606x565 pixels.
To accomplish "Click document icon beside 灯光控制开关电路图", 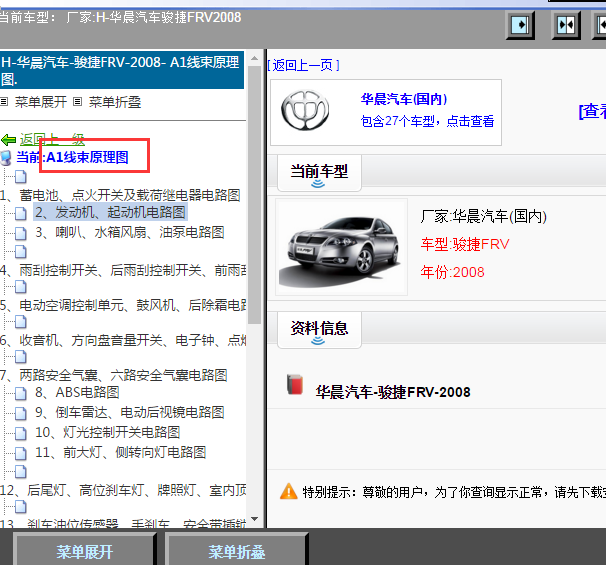I will pyautogui.click(x=20, y=433).
